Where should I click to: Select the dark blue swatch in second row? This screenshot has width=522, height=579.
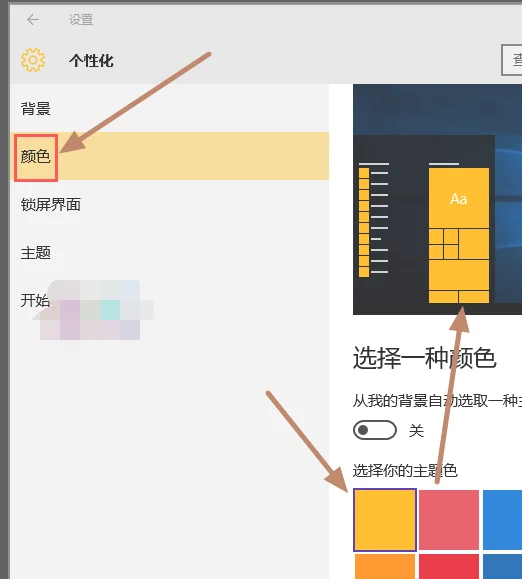pos(502,566)
